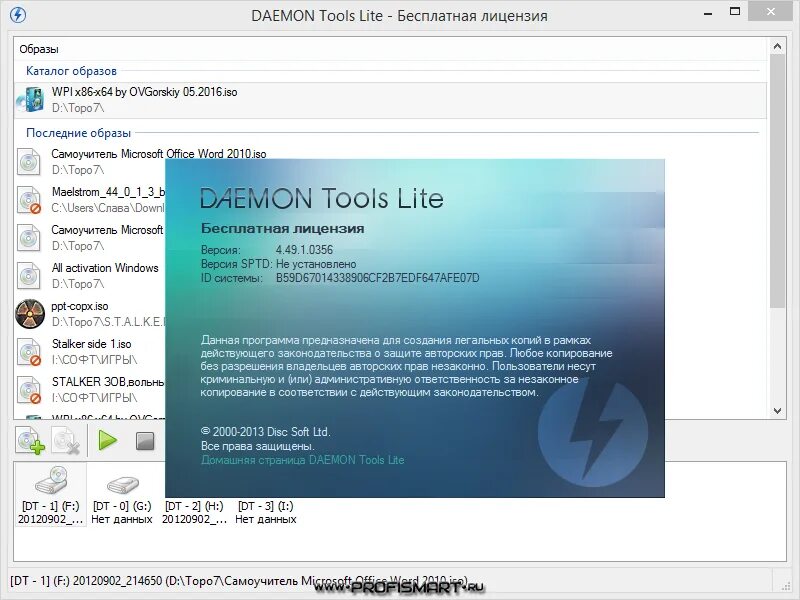Click the version number 4.49.1.0356

pyautogui.click(x=304, y=250)
